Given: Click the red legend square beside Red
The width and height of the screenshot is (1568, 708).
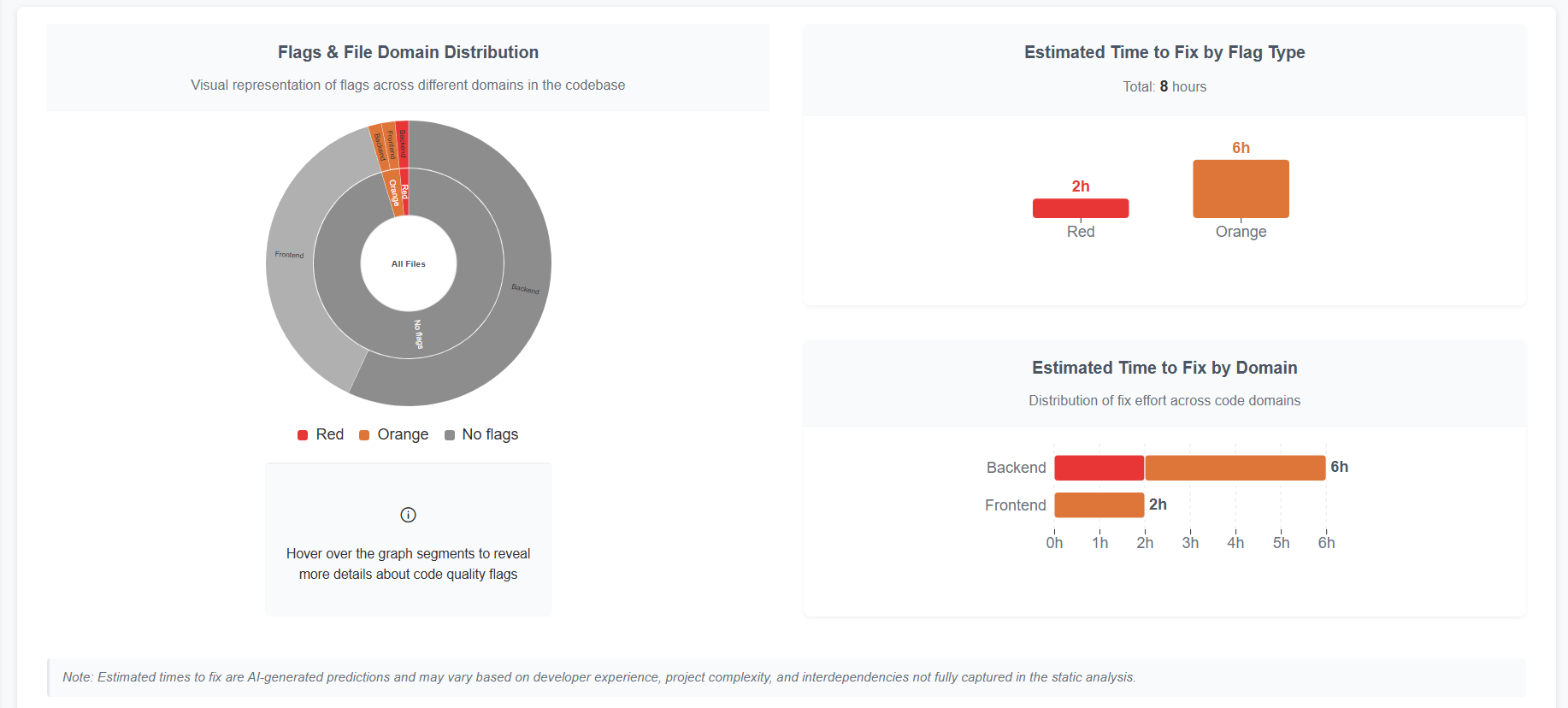Looking at the screenshot, I should [303, 435].
